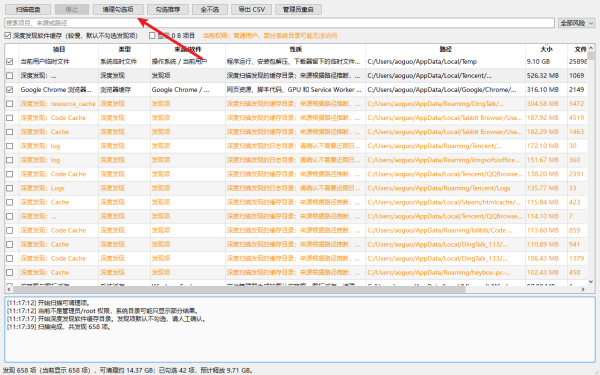Uncheck the 当前用户临时文件 row checkbox
Viewport: 600px width, 375px height.
pyautogui.click(x=10, y=62)
